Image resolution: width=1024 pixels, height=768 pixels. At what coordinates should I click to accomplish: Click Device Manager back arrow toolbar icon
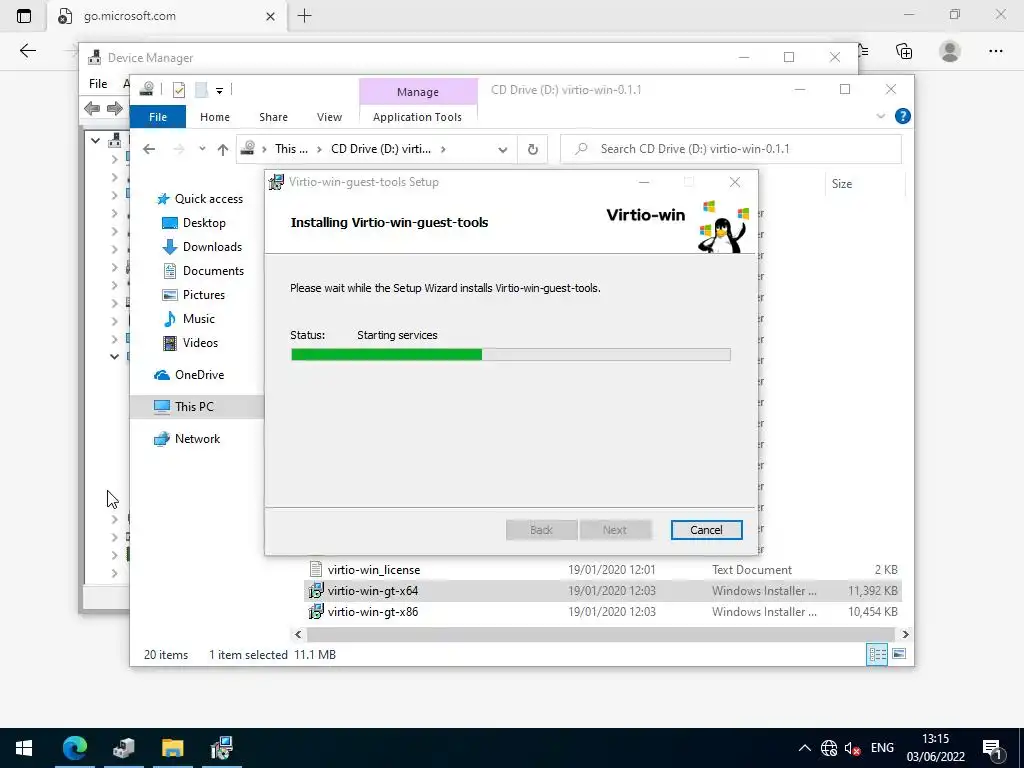(92, 108)
